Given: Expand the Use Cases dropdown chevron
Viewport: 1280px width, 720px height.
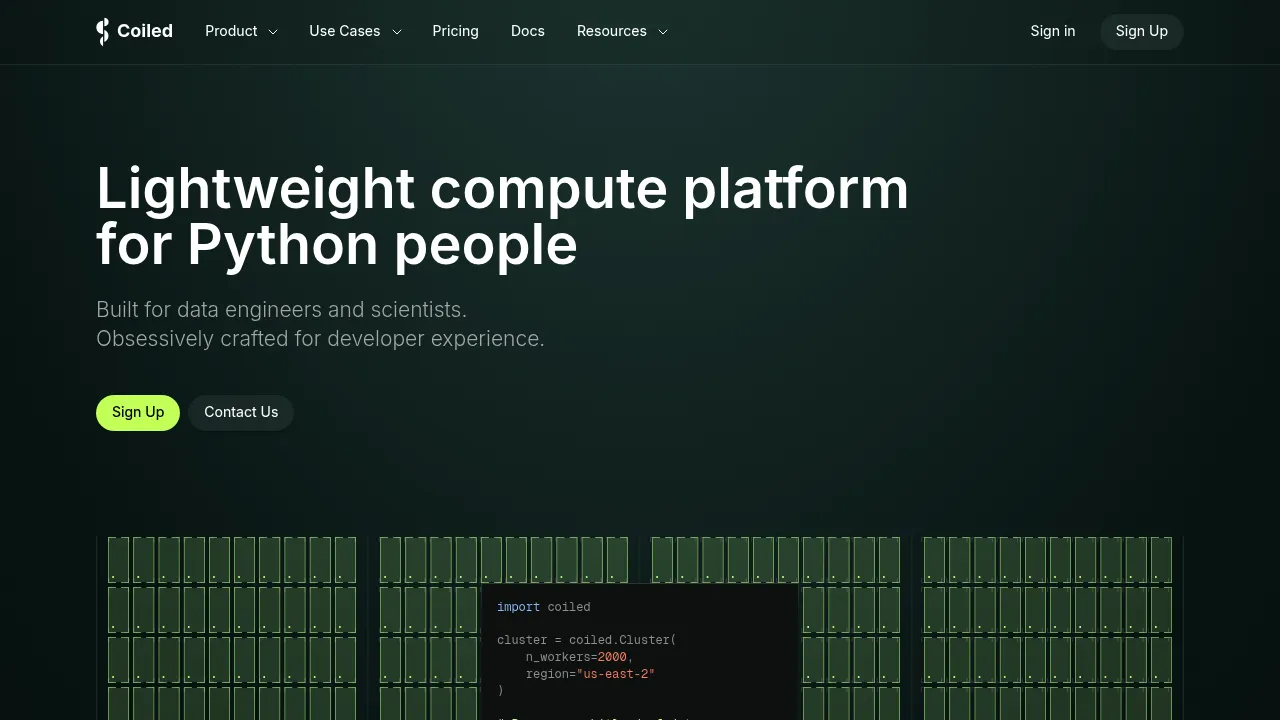Looking at the screenshot, I should coord(396,32).
